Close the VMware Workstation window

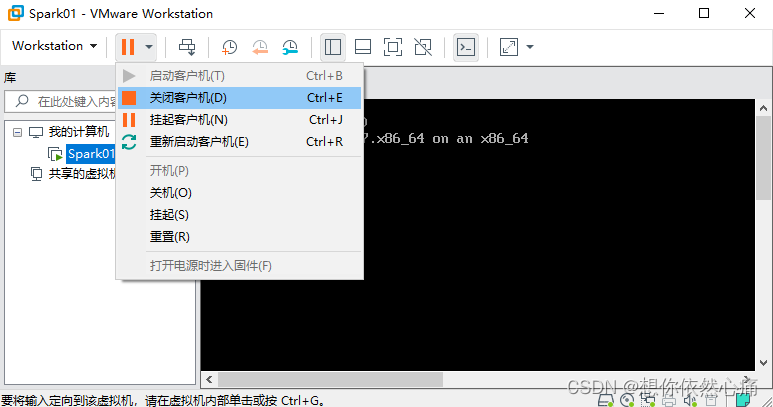coord(750,13)
